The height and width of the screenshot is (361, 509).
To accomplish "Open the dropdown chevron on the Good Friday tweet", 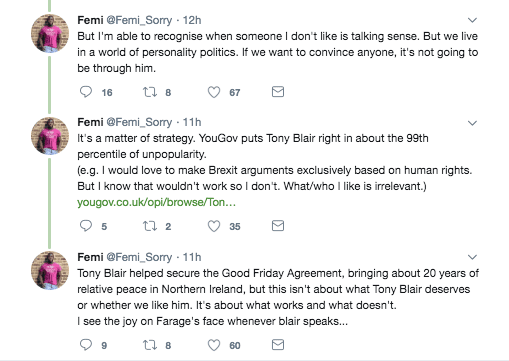I will pos(472,257).
